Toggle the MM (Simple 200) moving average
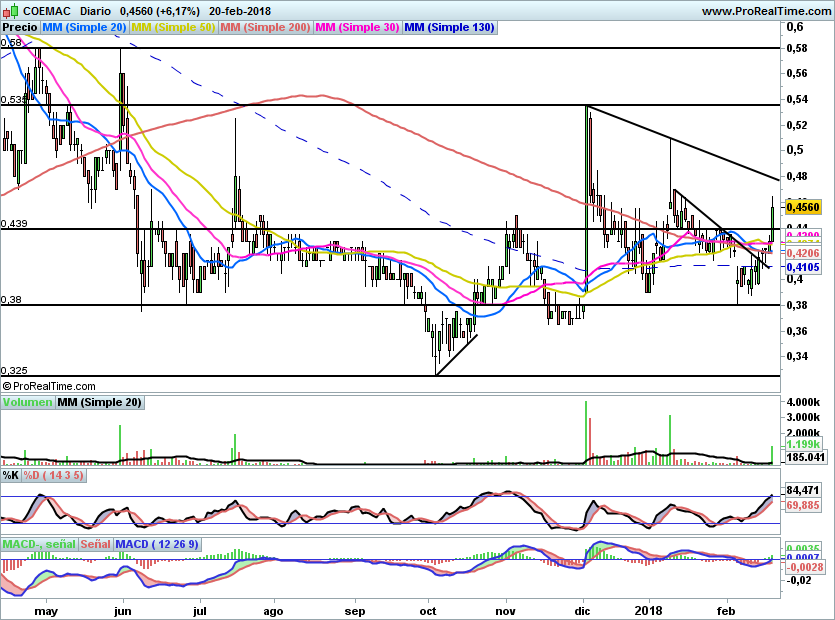Image resolution: width=835 pixels, height=620 pixels. [265, 28]
